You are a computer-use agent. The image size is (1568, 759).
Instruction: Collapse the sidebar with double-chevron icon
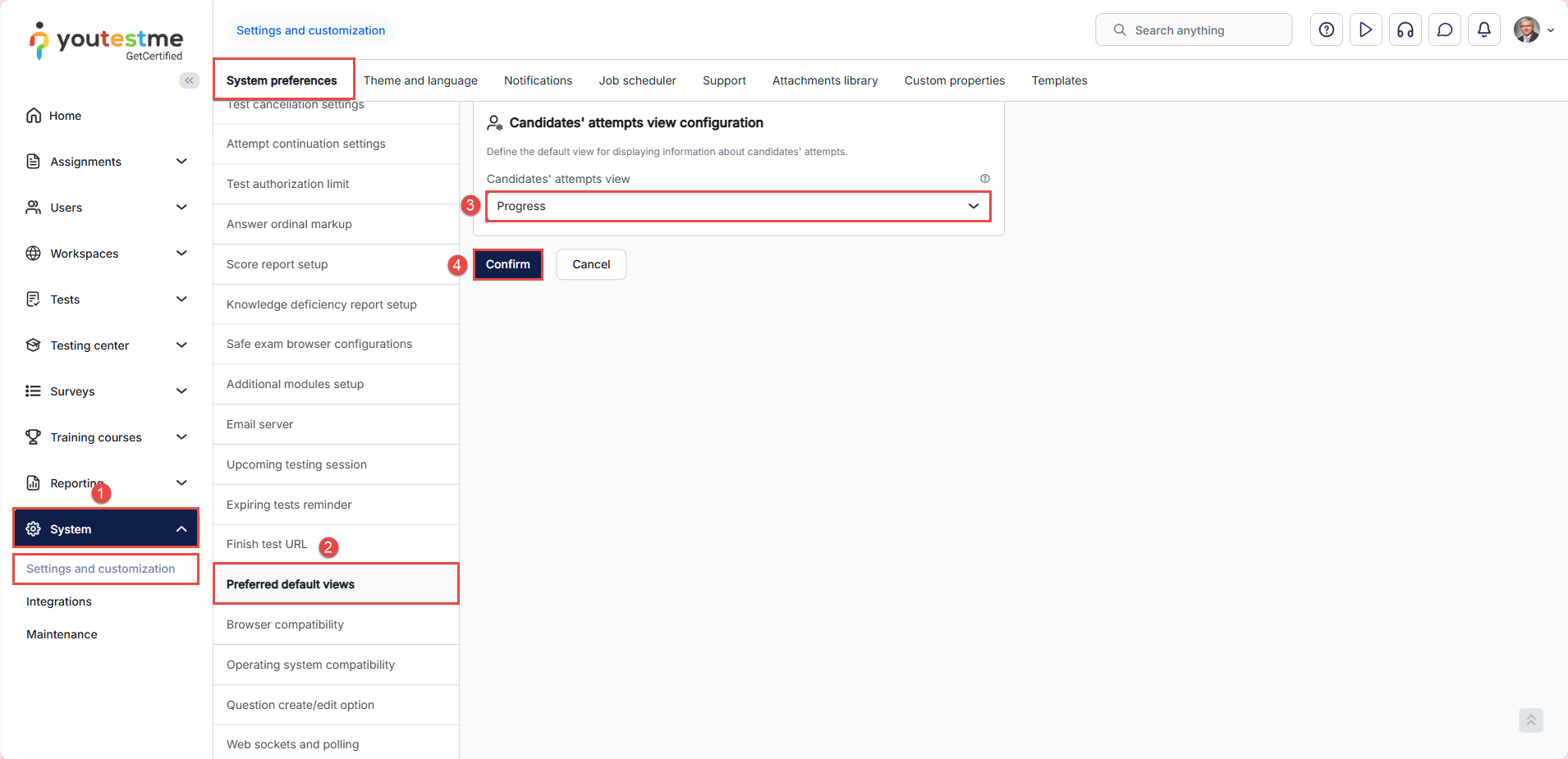189,80
